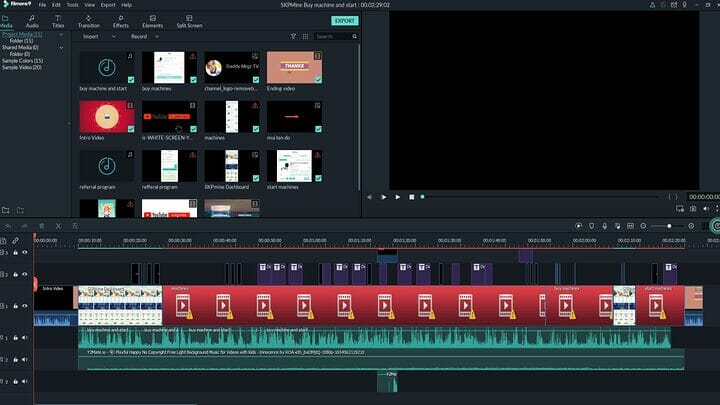Hide video track 3 with eye icon
The width and height of the screenshot is (720, 405).
[x=25, y=253]
